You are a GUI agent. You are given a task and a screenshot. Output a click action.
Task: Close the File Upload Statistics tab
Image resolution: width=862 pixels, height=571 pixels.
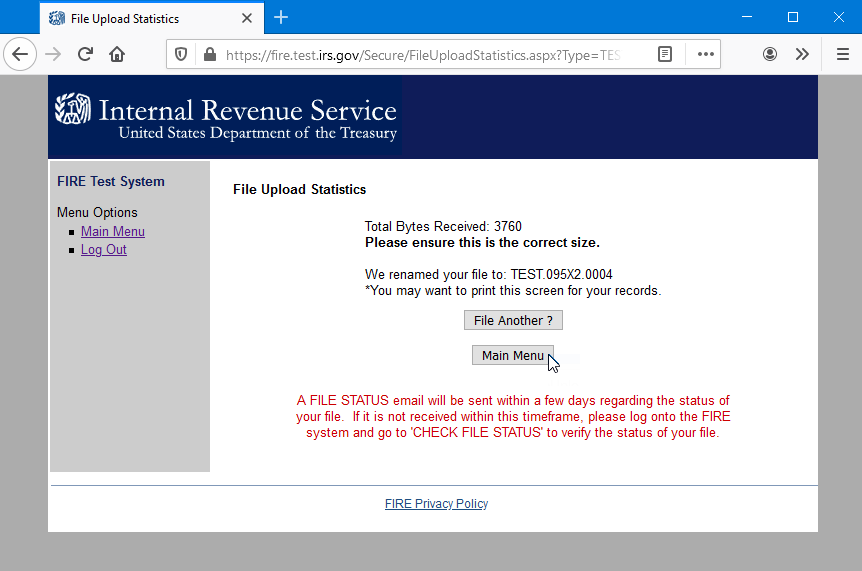(247, 18)
